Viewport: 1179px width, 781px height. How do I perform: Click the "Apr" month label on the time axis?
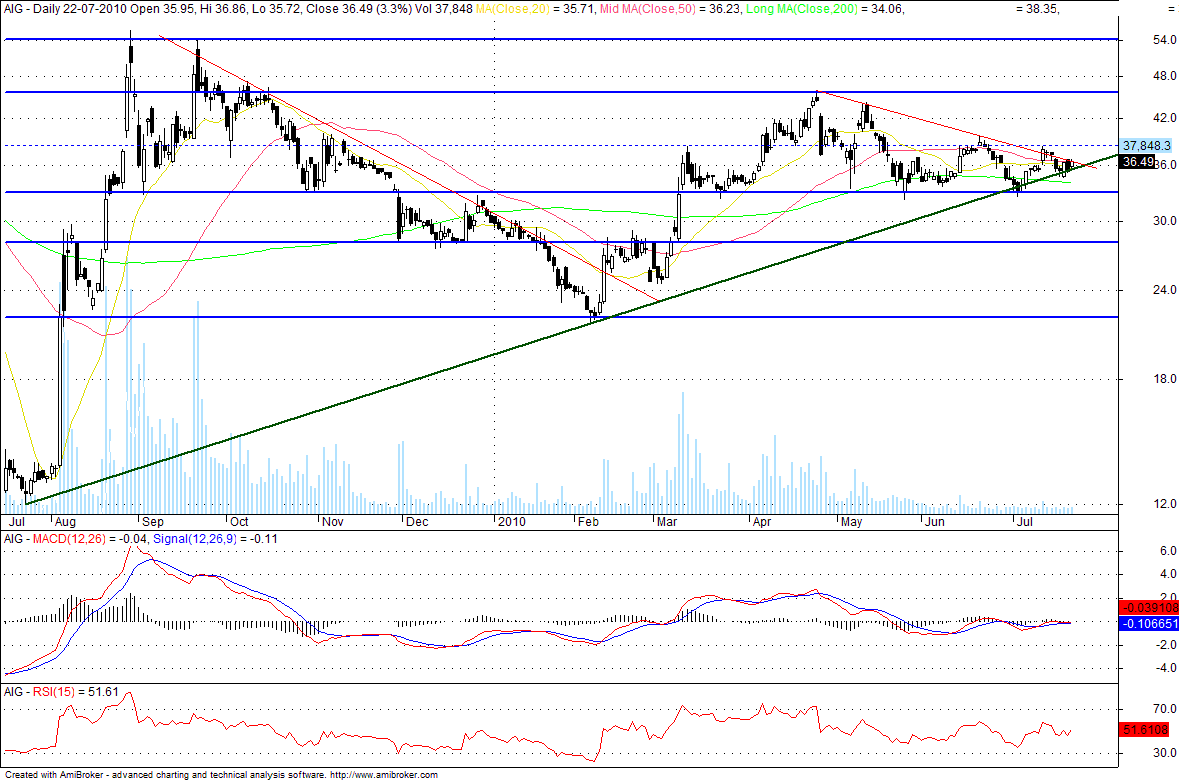pos(762,522)
